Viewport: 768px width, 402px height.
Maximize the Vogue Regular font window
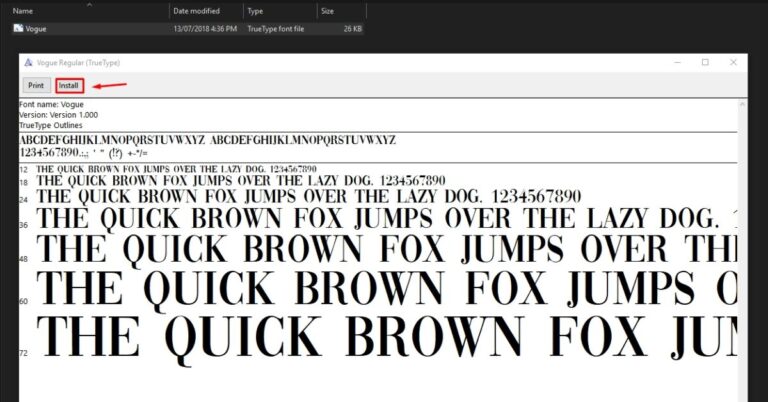click(x=704, y=62)
